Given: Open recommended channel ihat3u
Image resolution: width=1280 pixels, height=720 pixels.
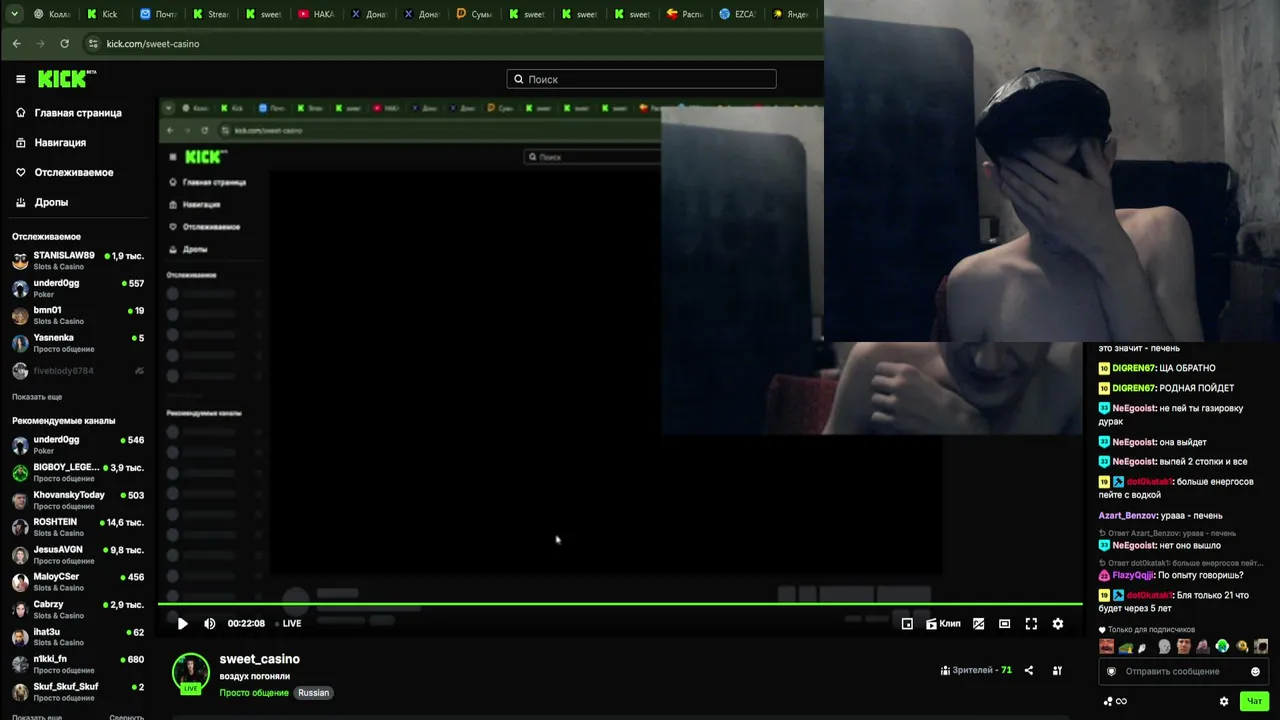Looking at the screenshot, I should pos(78,636).
